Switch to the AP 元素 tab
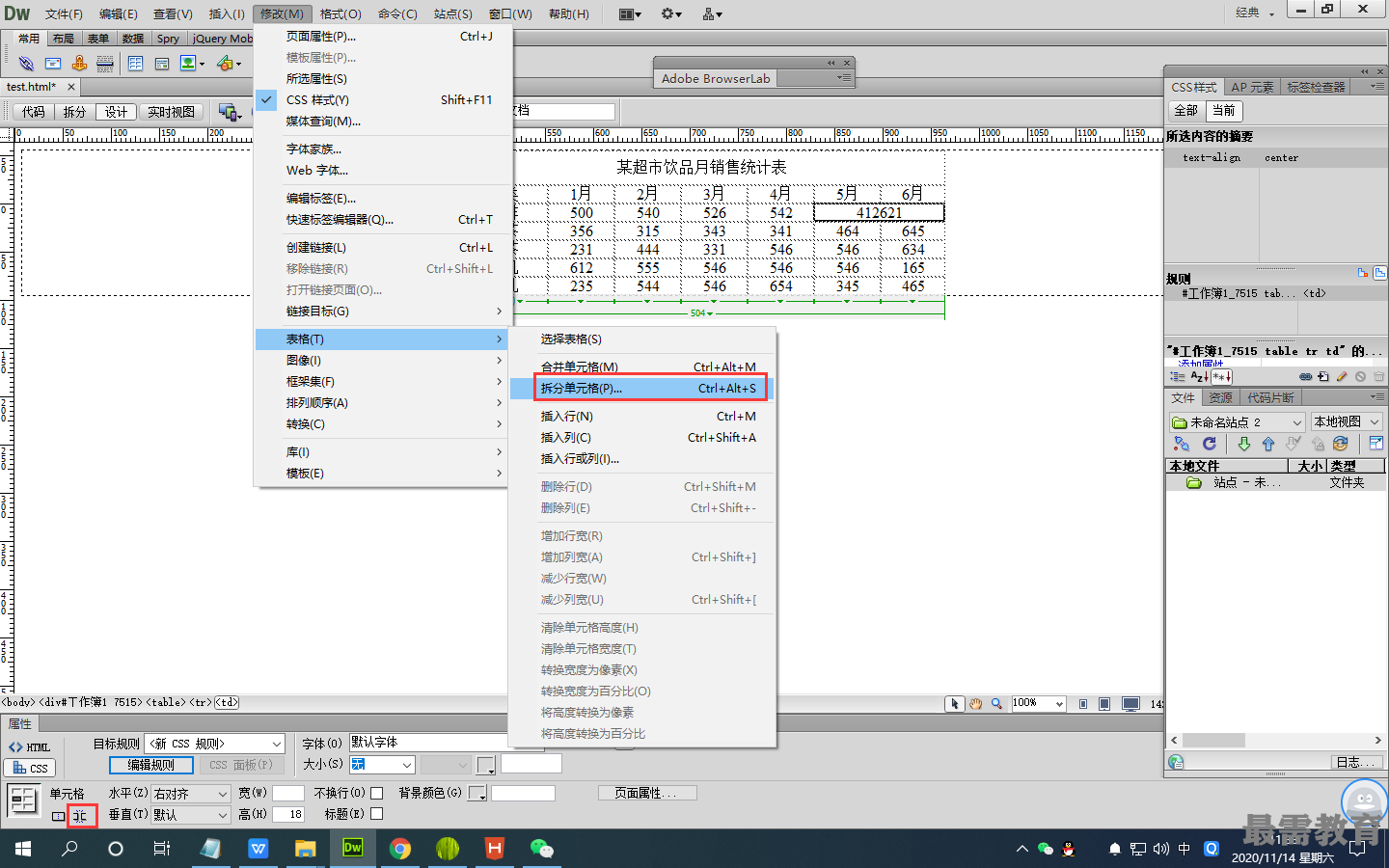 1252,87
